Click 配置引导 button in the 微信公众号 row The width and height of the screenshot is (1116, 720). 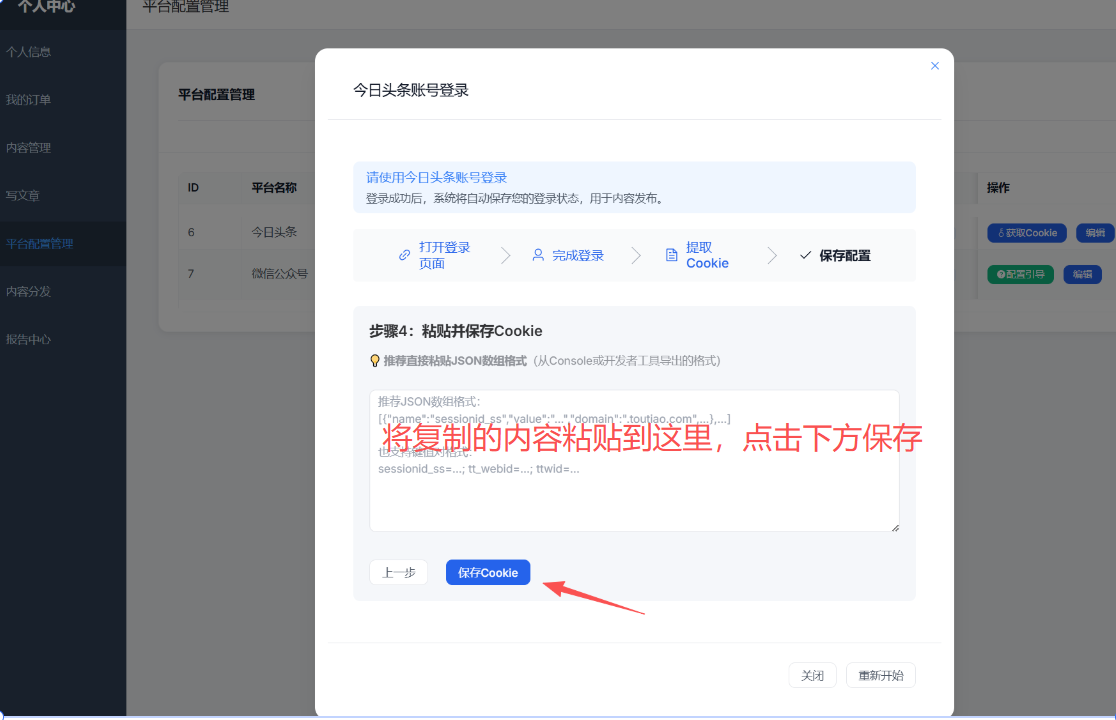pyautogui.click(x=1020, y=274)
